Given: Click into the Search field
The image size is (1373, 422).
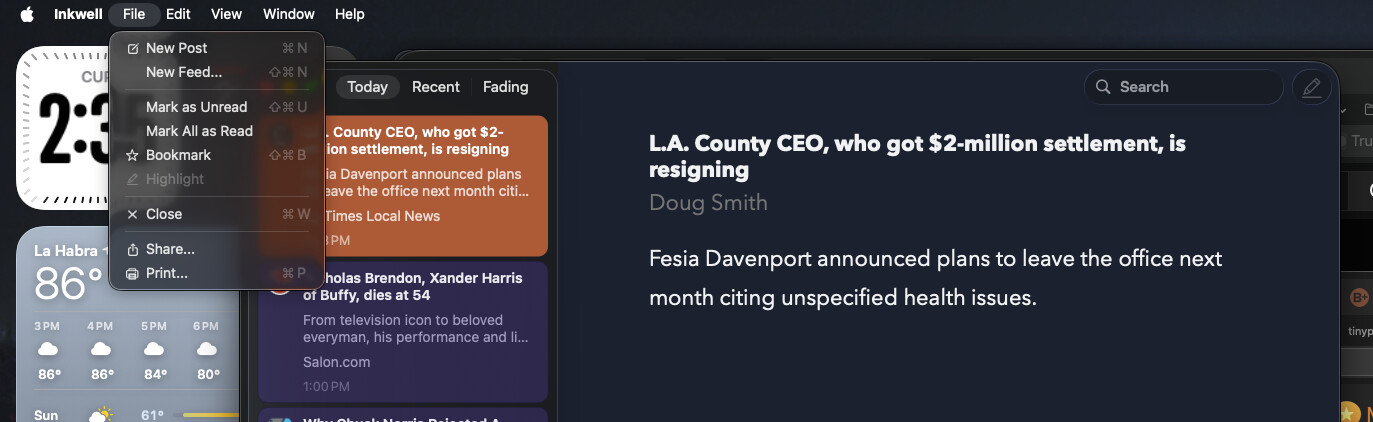Looking at the screenshot, I should [x=1195, y=87].
